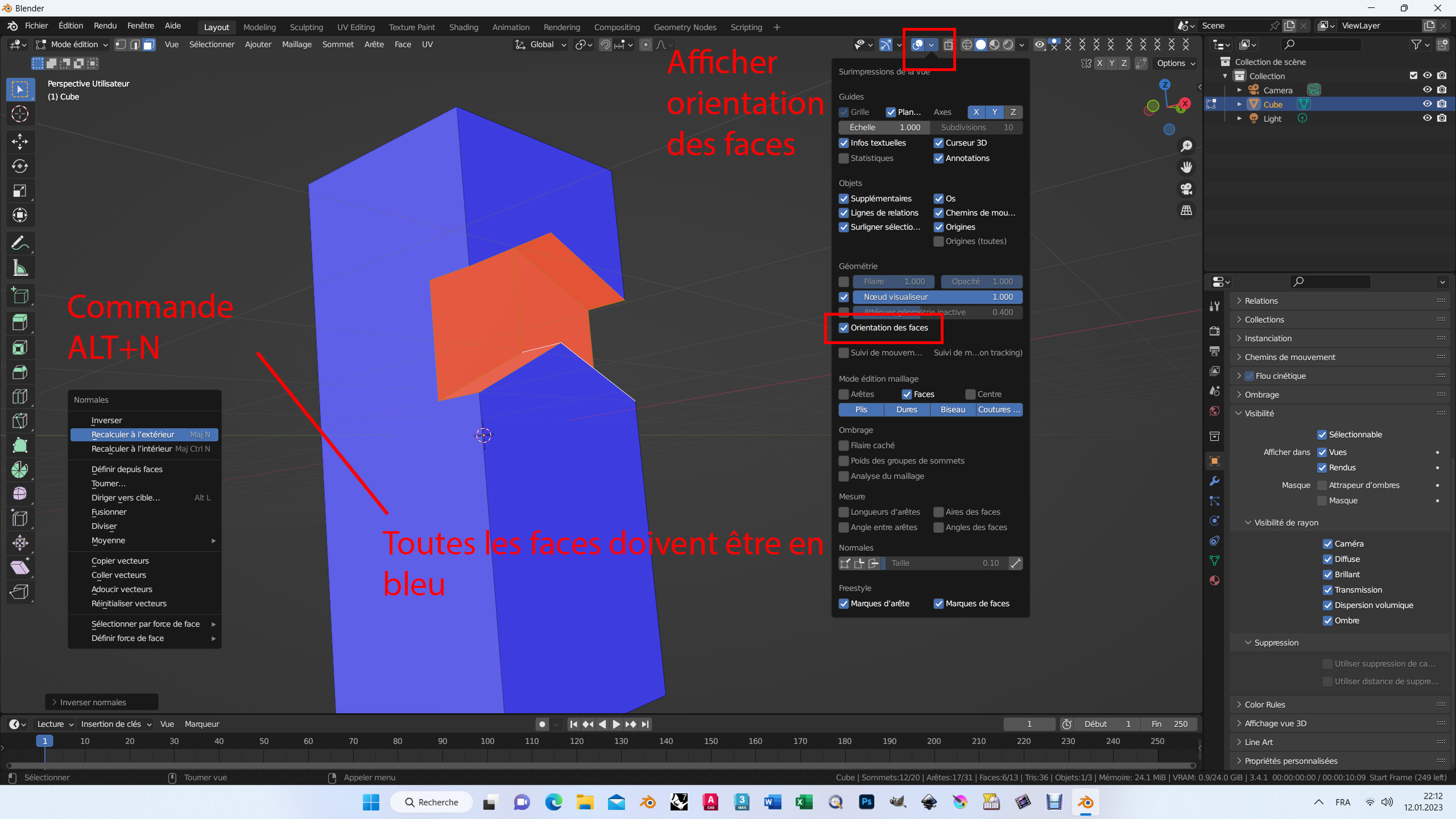The image size is (1456, 819).
Task: Hide the Light object in outliner
Action: [1427, 118]
